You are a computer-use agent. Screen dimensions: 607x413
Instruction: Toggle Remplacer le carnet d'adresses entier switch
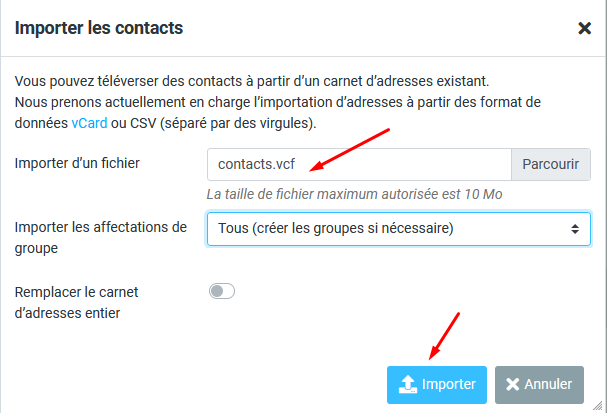[x=222, y=291]
